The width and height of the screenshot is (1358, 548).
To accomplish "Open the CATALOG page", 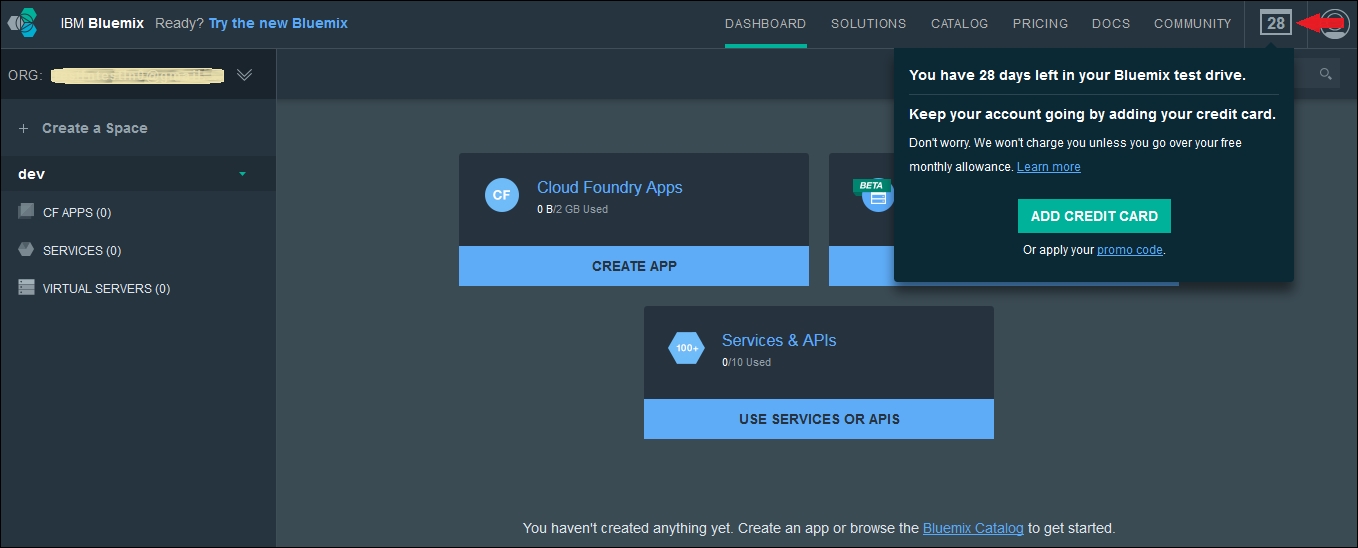I will [x=959, y=23].
